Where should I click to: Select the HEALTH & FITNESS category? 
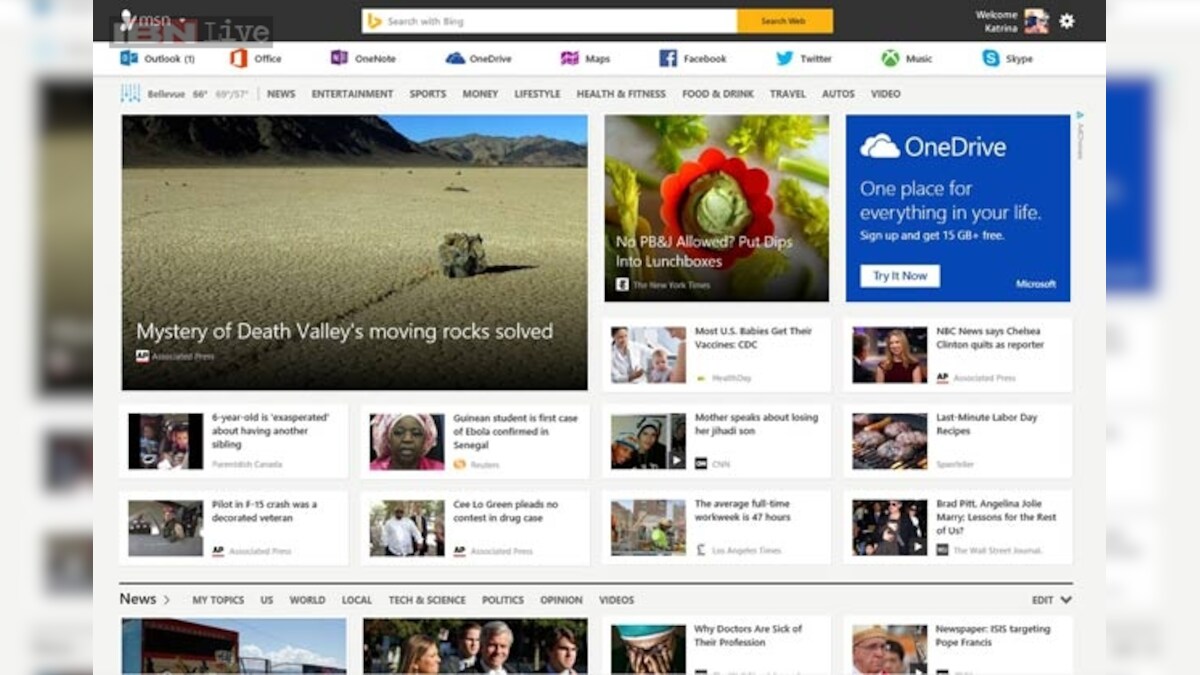pos(620,93)
